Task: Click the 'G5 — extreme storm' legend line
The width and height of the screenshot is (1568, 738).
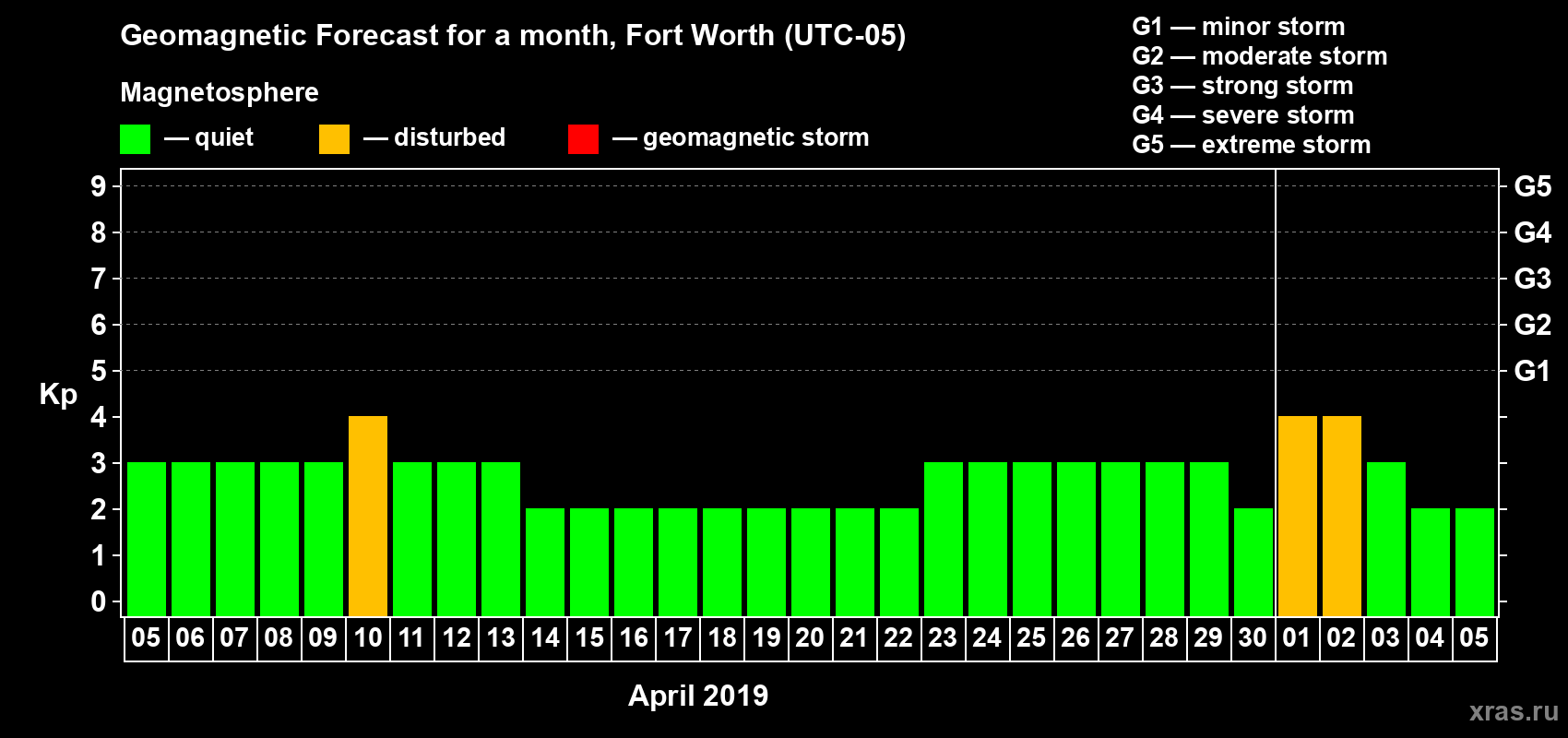Action: point(1252,145)
